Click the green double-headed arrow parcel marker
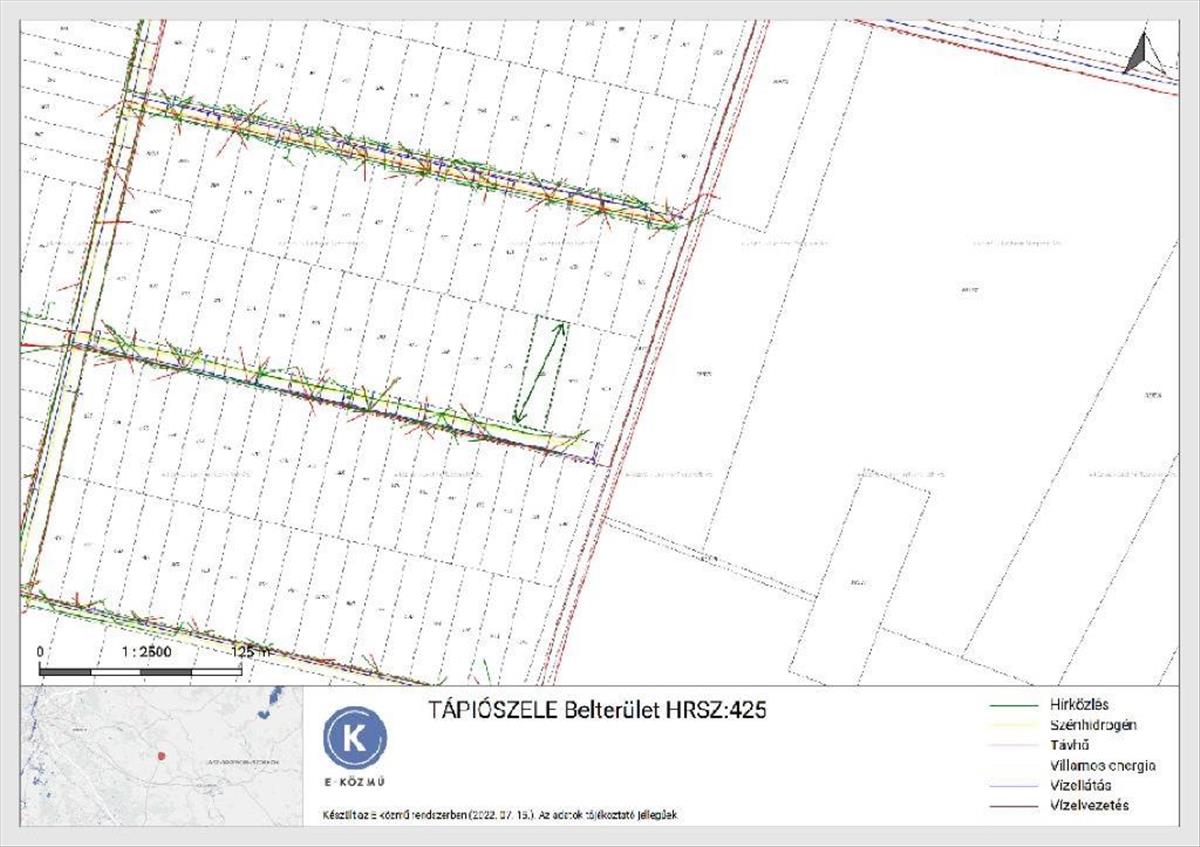The width and height of the screenshot is (1200, 847). pos(540,370)
